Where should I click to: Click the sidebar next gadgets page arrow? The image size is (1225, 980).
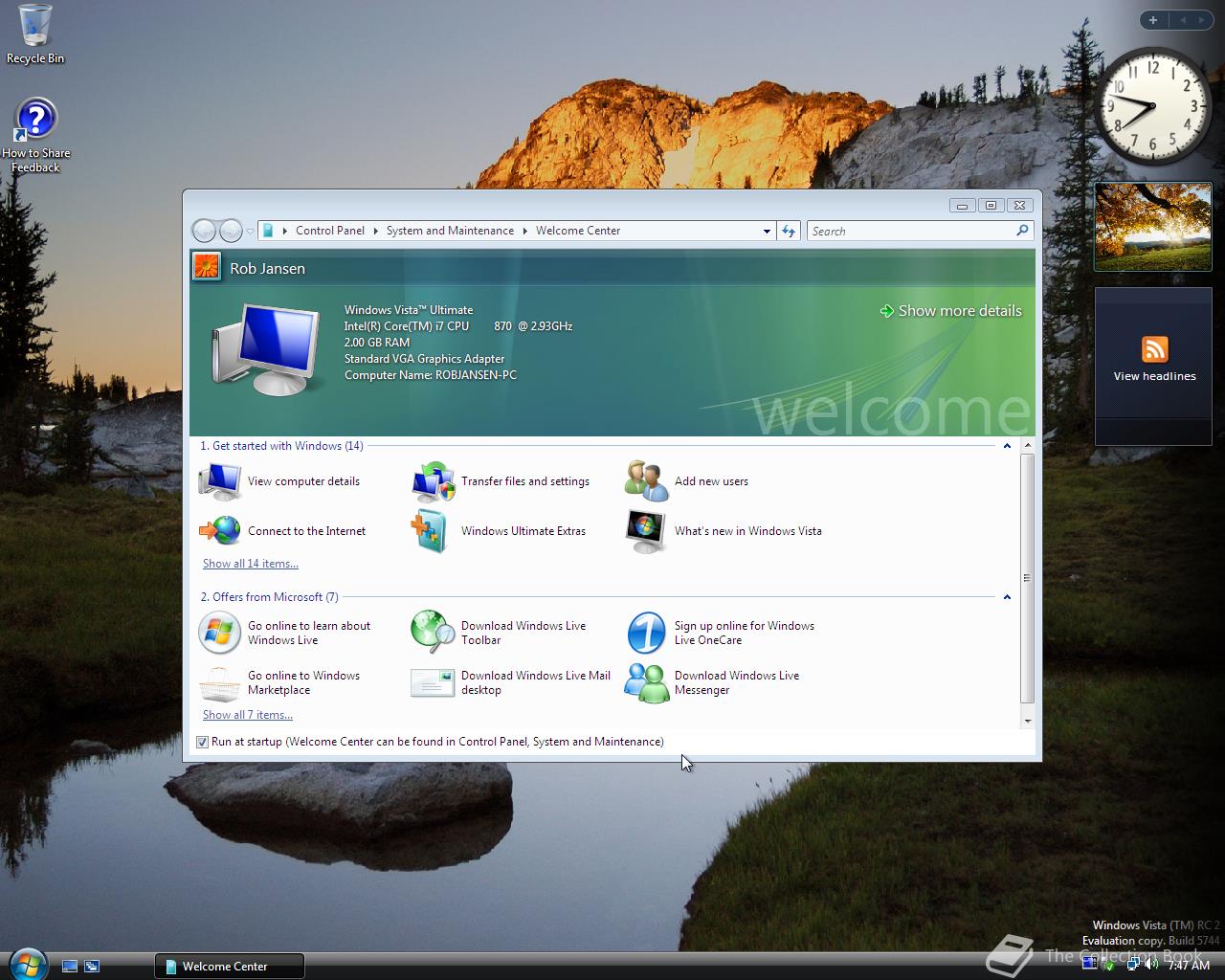point(1202,20)
